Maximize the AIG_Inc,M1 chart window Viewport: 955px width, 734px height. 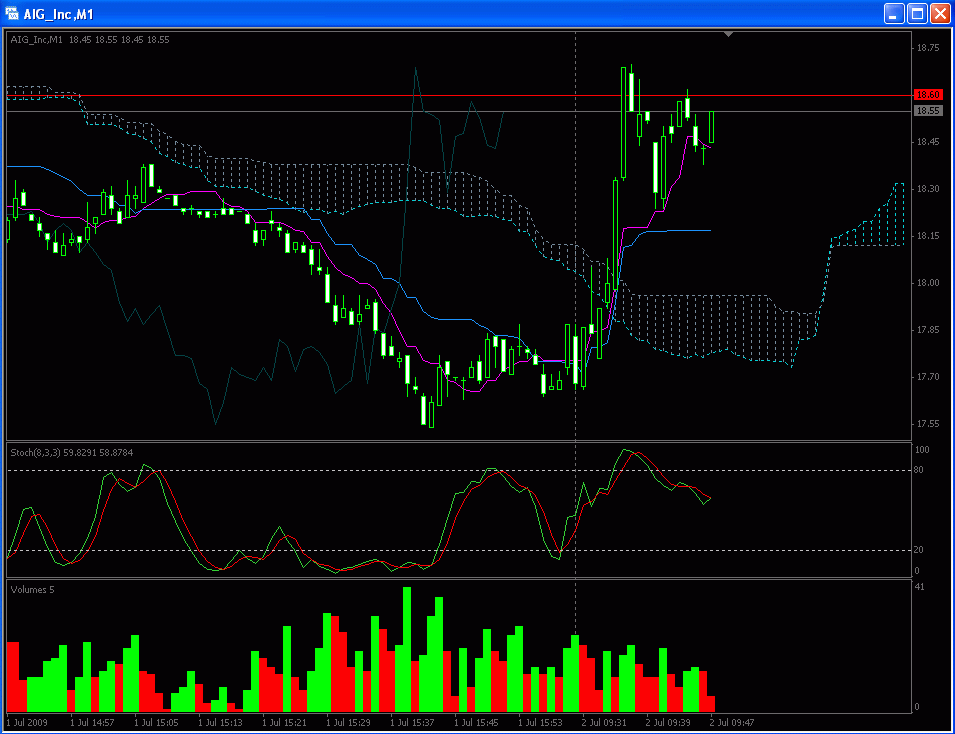click(917, 13)
